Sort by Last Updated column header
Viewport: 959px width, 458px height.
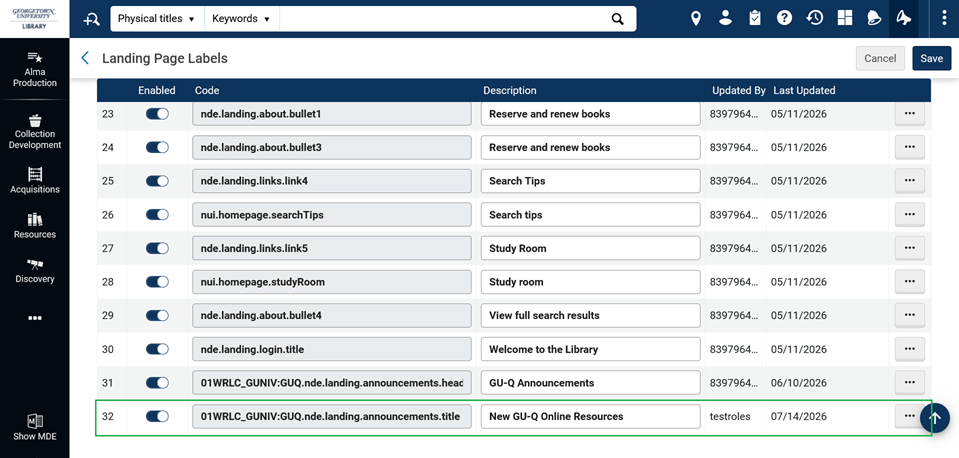click(804, 90)
